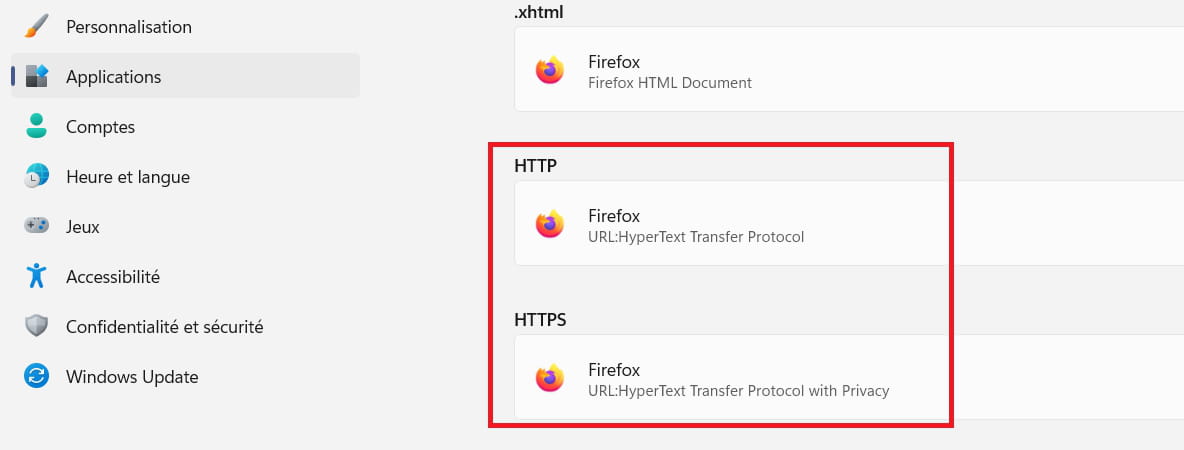Click the Windows Update sync arrows icon
The width and height of the screenshot is (1184, 450).
tap(36, 376)
